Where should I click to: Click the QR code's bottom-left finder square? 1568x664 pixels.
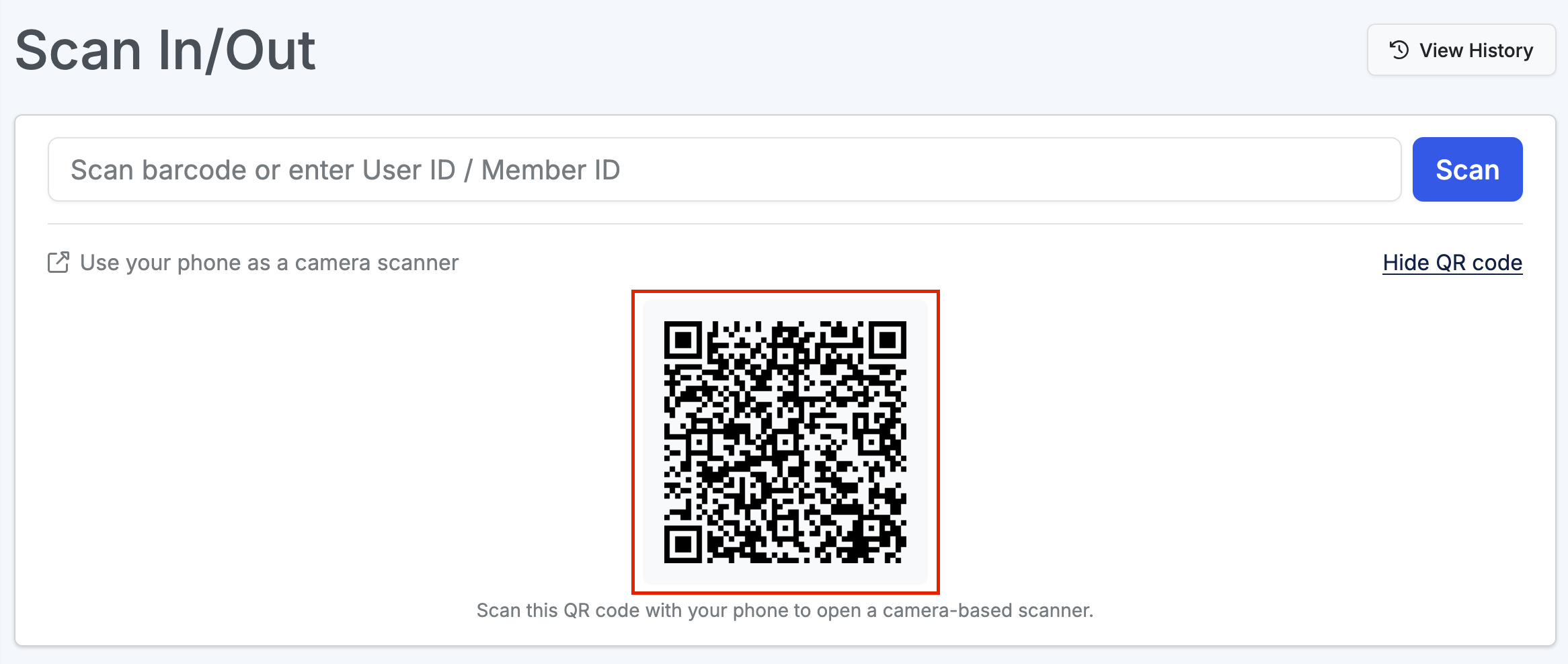coord(683,544)
